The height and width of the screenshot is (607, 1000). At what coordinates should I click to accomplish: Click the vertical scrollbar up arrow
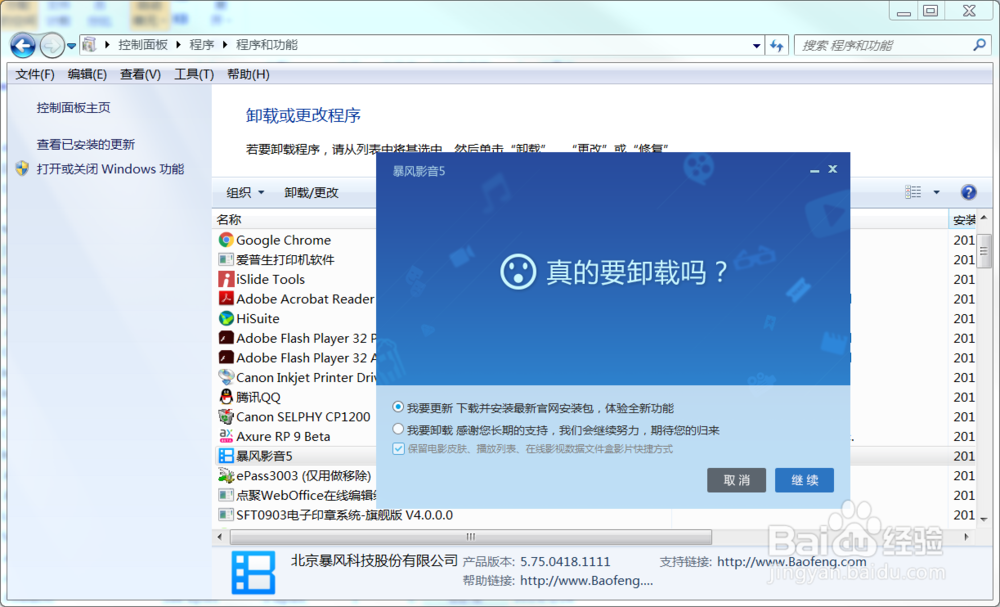tap(983, 218)
